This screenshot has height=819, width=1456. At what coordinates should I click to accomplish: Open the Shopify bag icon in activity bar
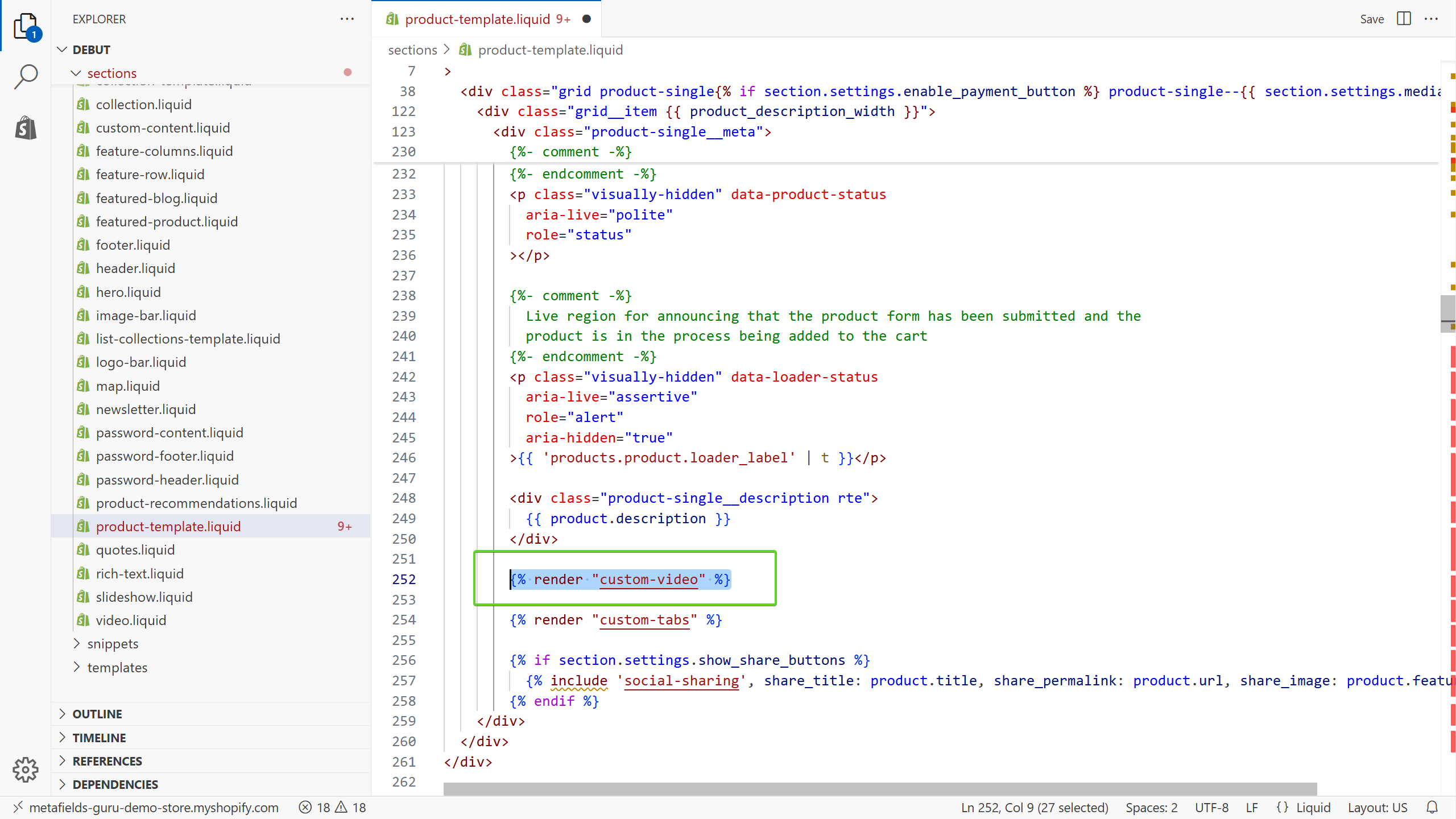pos(26,128)
